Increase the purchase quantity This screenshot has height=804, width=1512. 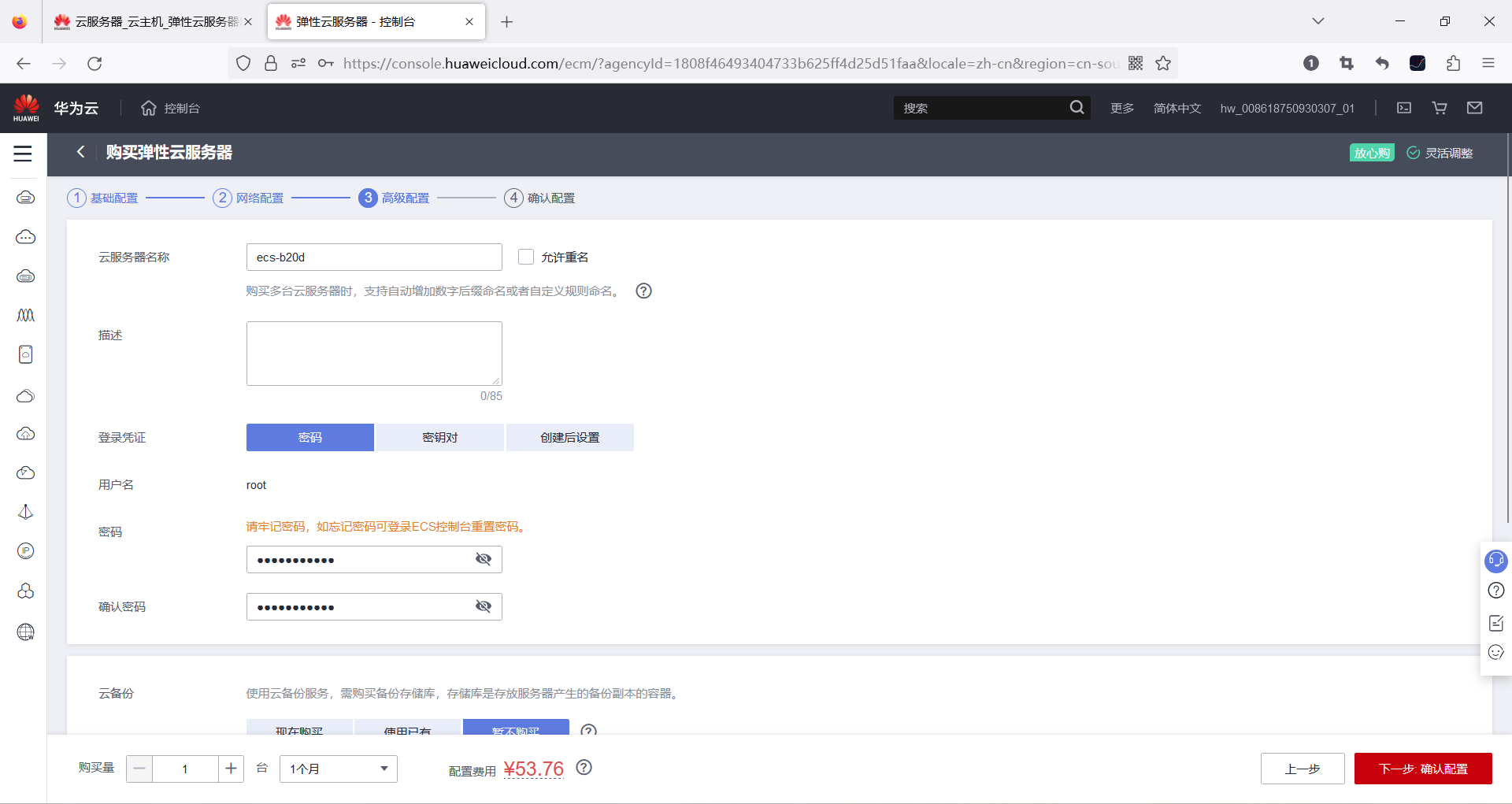(x=231, y=769)
